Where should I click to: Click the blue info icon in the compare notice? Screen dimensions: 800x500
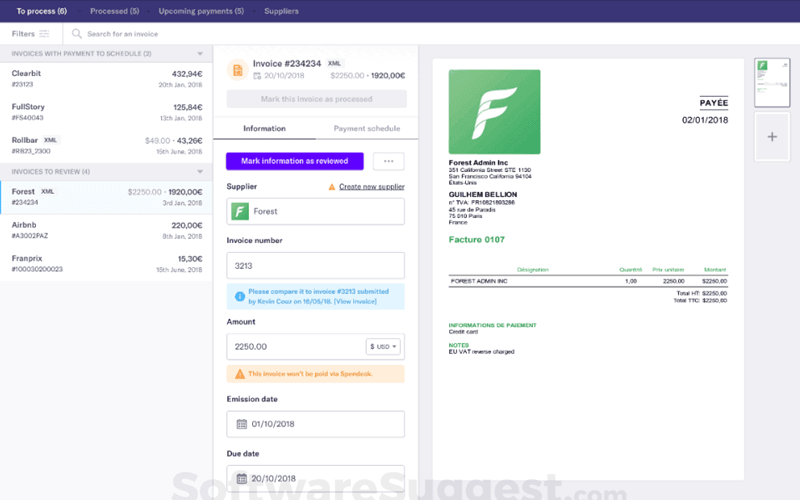tap(239, 296)
